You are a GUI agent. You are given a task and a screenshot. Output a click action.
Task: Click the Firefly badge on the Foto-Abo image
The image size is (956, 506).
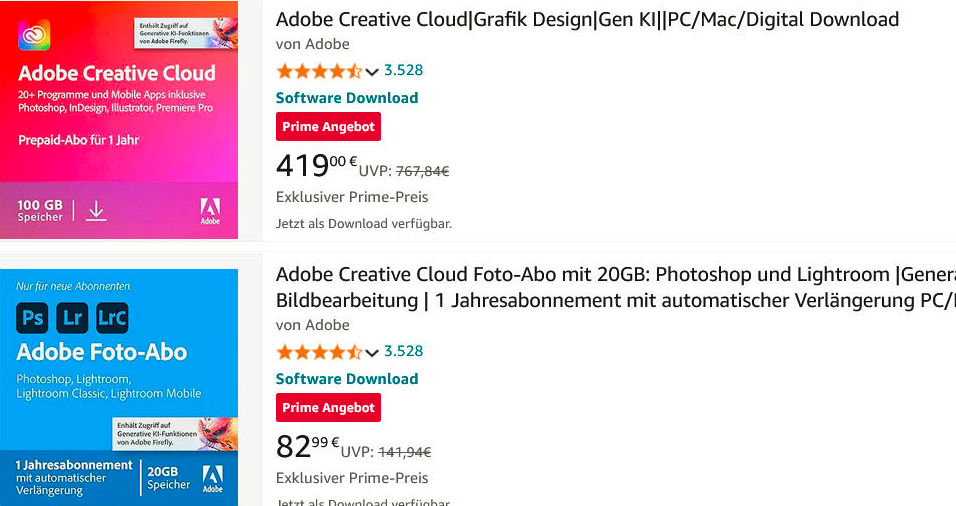(174, 433)
